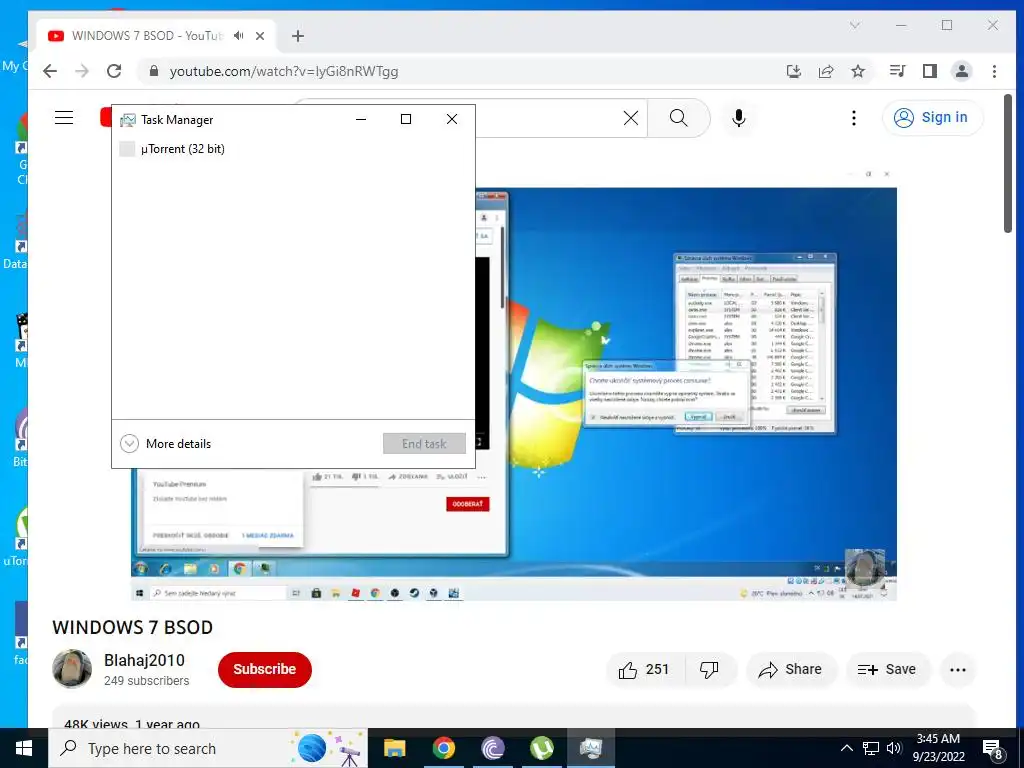Click the page vertical scrollbar
This screenshot has width=1024, height=768.
pos(1008,163)
